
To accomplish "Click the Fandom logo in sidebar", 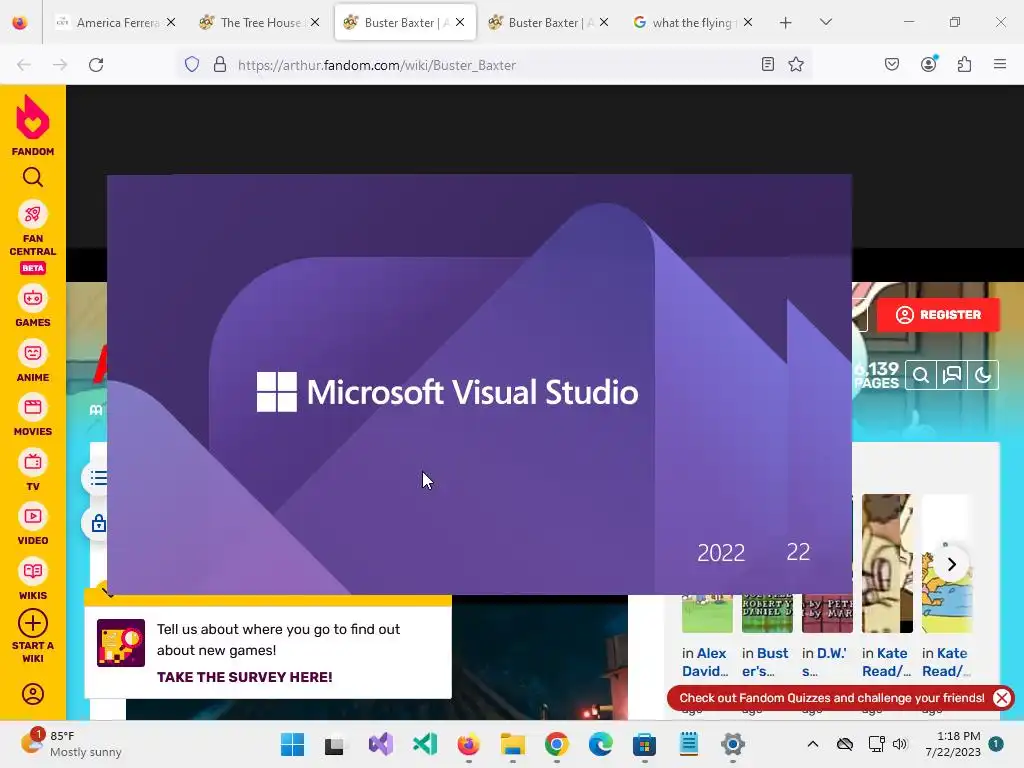I will pos(33,125).
